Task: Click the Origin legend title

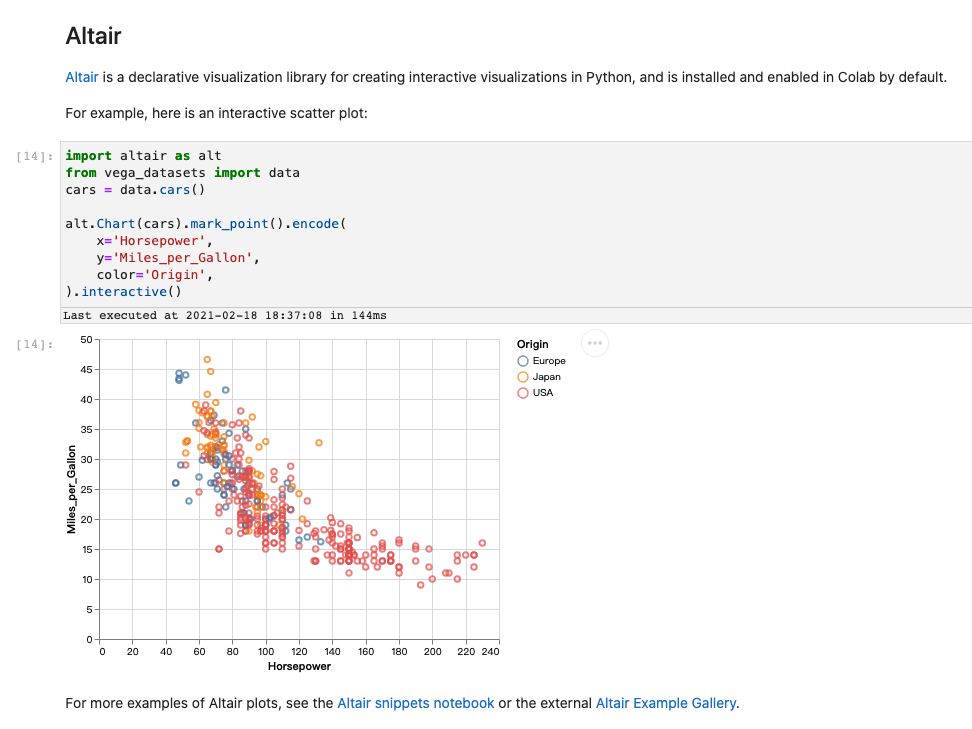Action: [x=532, y=344]
